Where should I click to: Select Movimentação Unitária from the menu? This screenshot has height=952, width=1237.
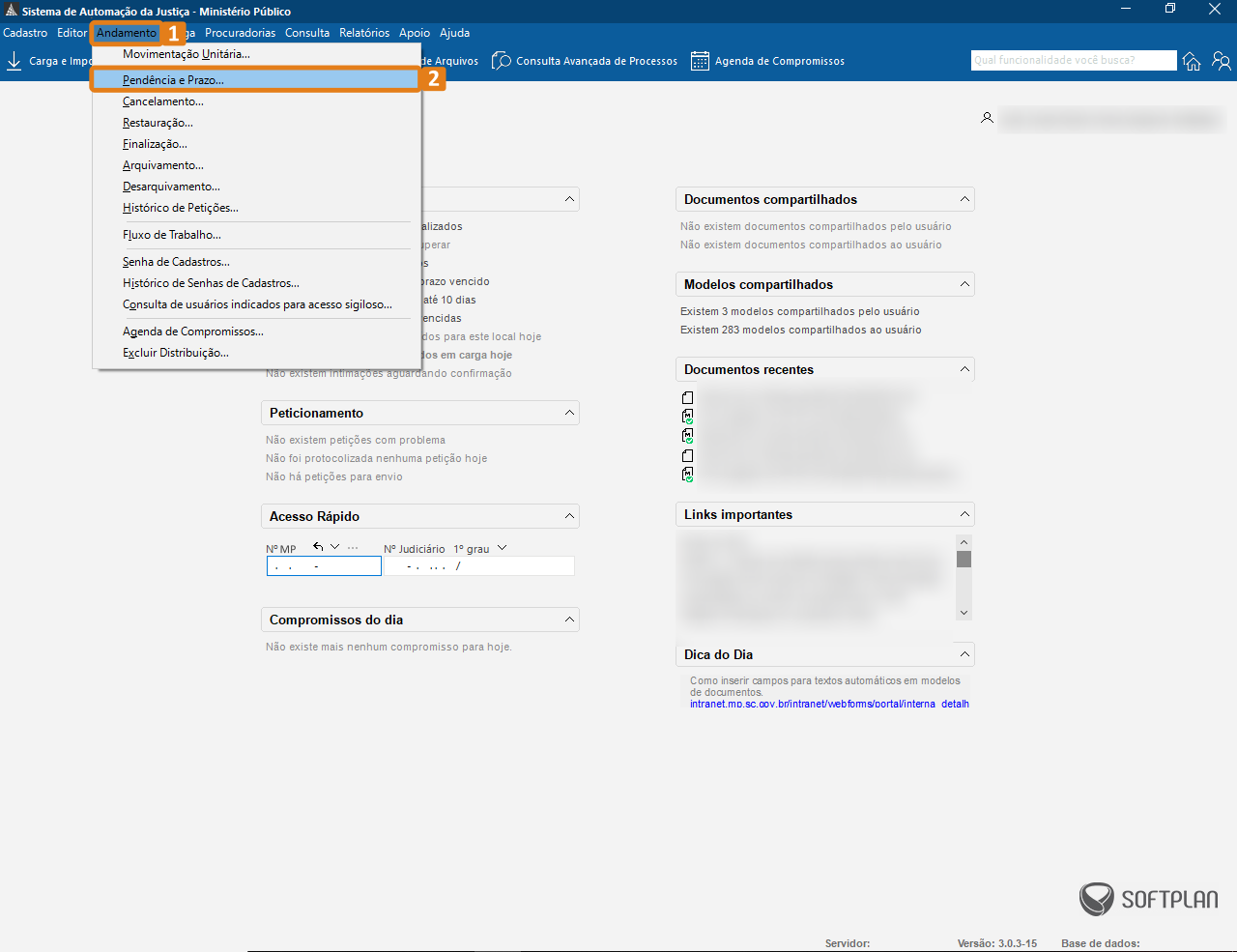[x=257, y=54]
